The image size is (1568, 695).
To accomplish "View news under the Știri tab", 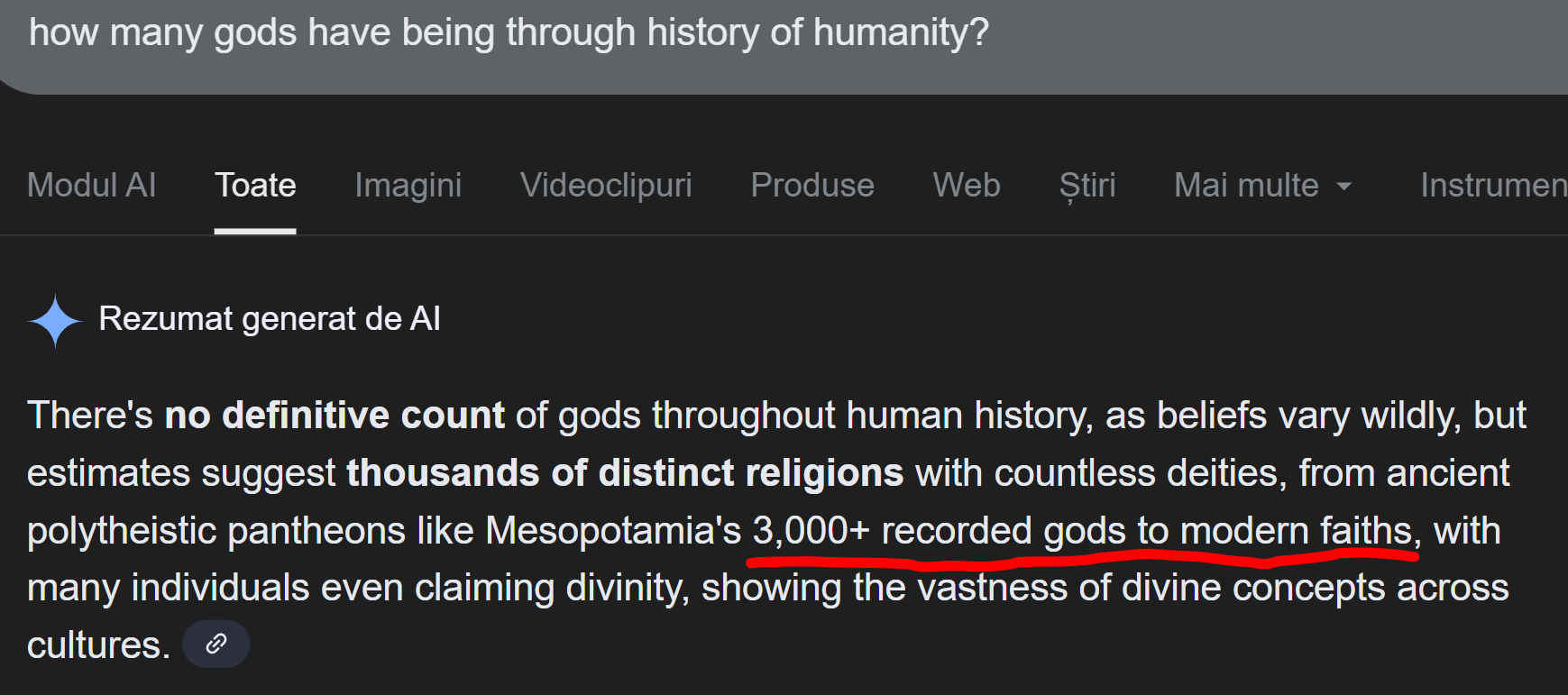I will pyautogui.click(x=1087, y=186).
